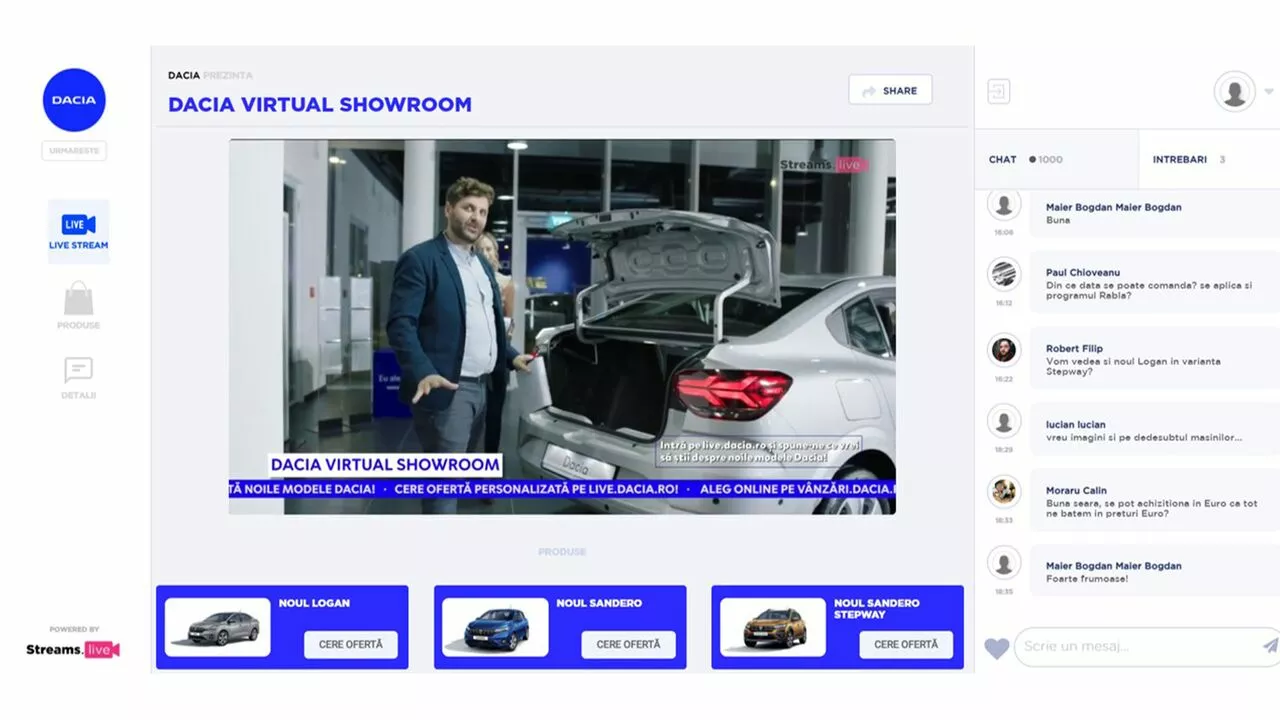Click the Streams.live powered-by logo

point(73,649)
